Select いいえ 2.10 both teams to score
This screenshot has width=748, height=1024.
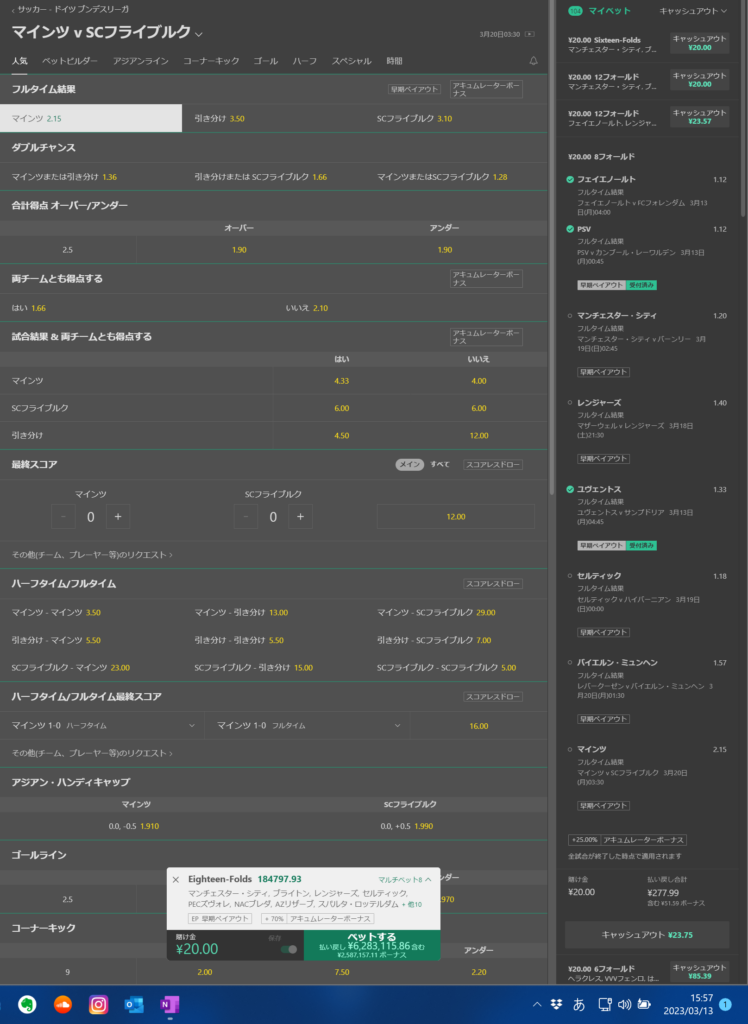(x=410, y=308)
